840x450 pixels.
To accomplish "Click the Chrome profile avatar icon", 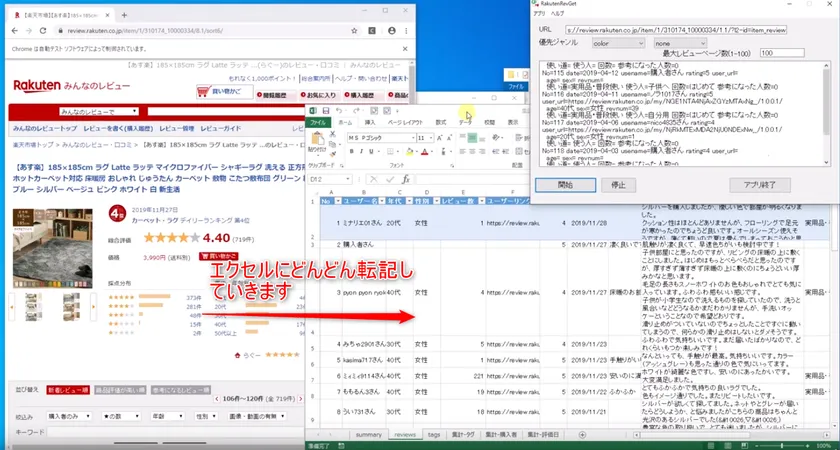I will click(392, 31).
